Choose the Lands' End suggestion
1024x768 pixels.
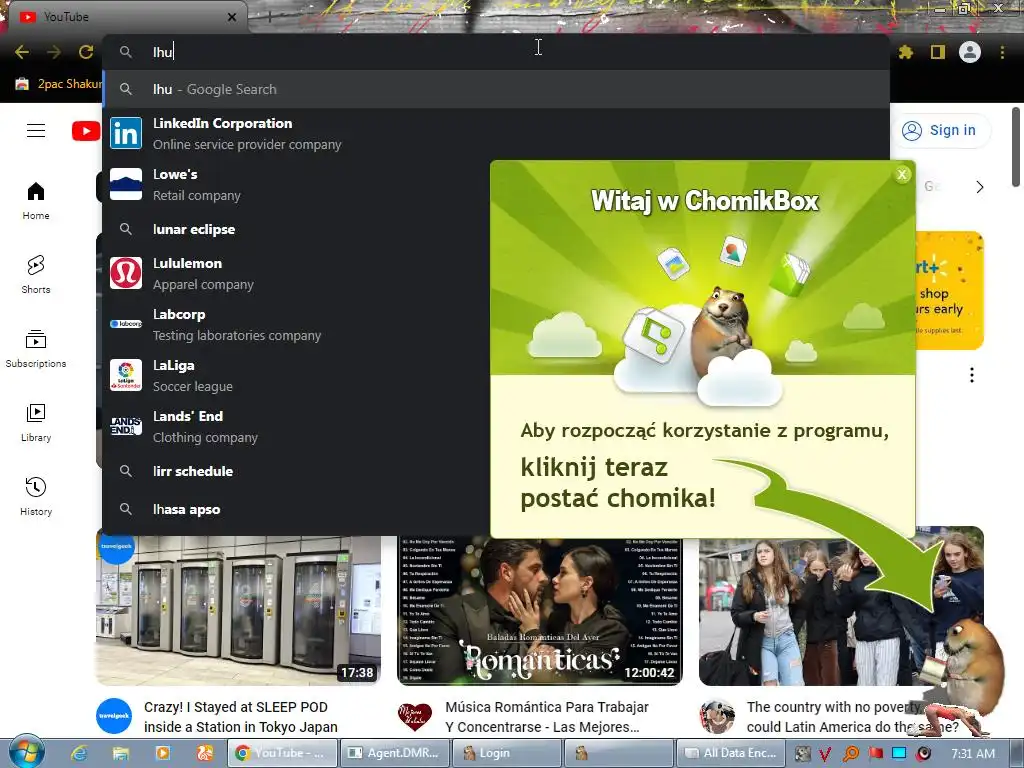tap(297, 426)
